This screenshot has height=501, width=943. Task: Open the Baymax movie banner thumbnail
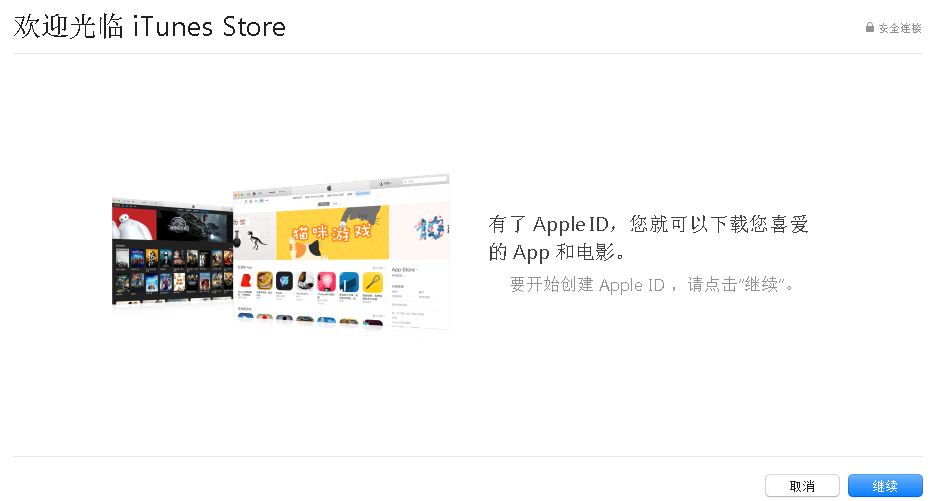pos(134,222)
